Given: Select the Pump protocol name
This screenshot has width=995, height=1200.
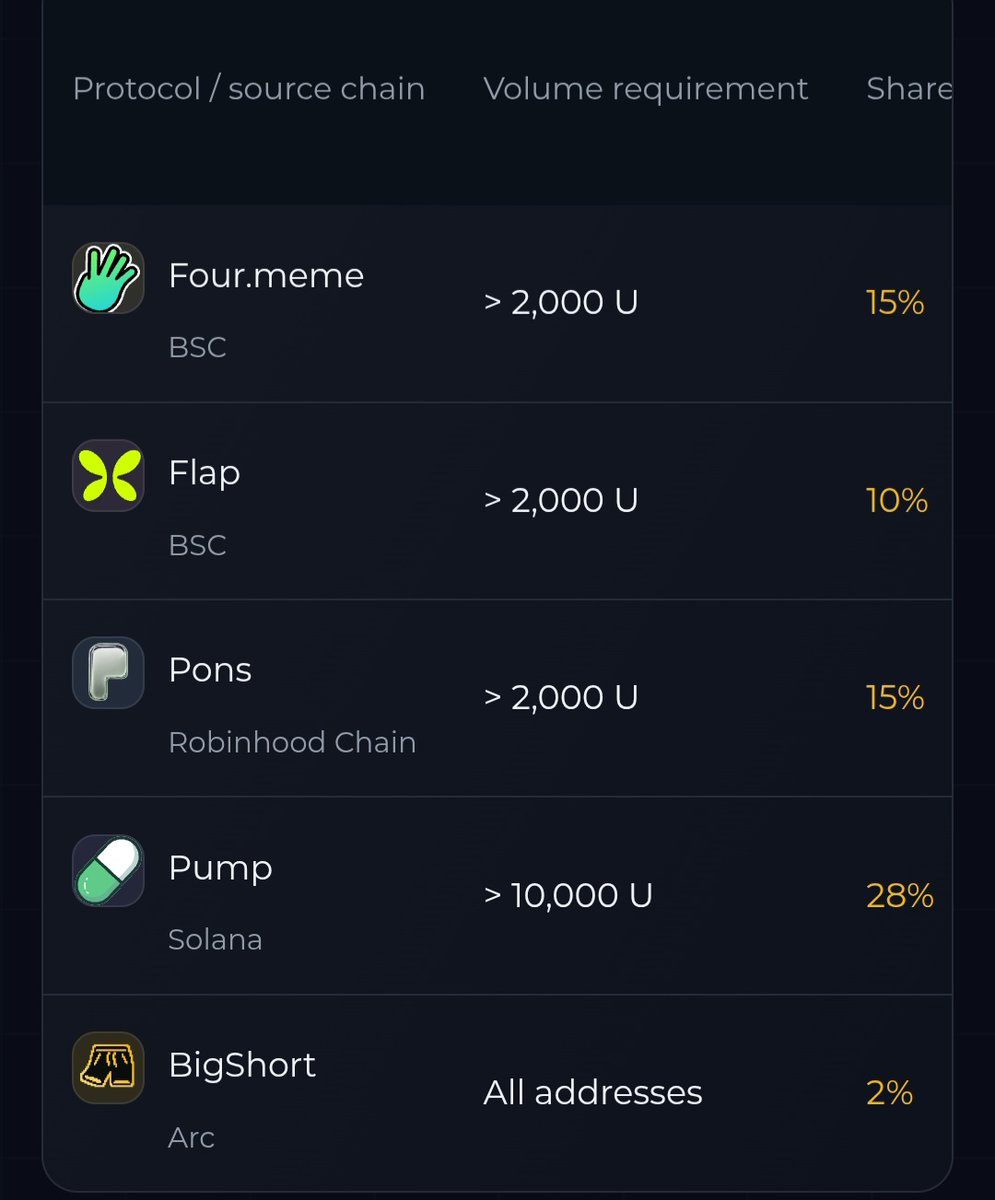Looking at the screenshot, I should tap(220, 868).
